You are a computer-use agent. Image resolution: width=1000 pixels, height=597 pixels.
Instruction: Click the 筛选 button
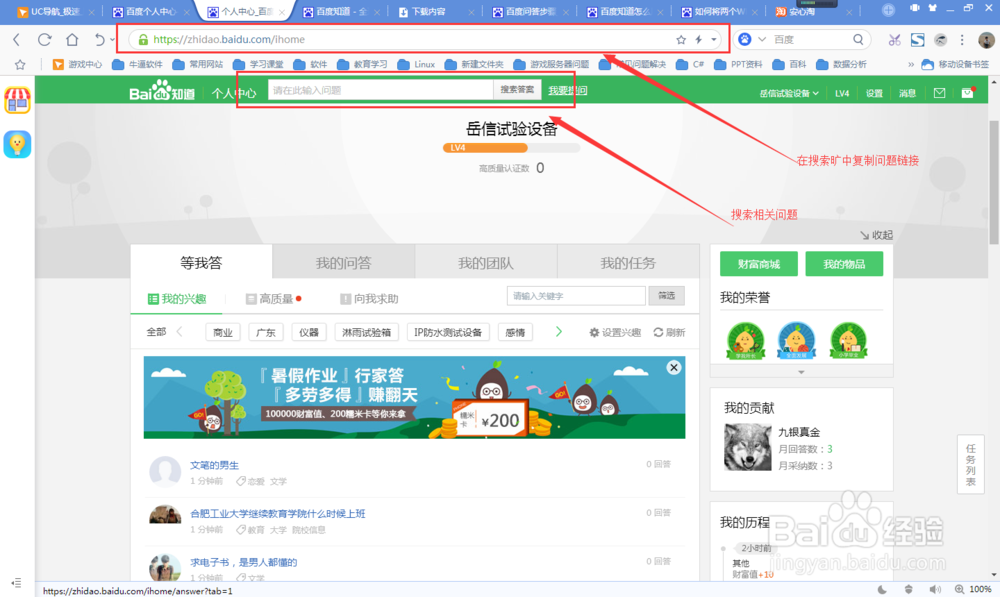click(x=666, y=296)
